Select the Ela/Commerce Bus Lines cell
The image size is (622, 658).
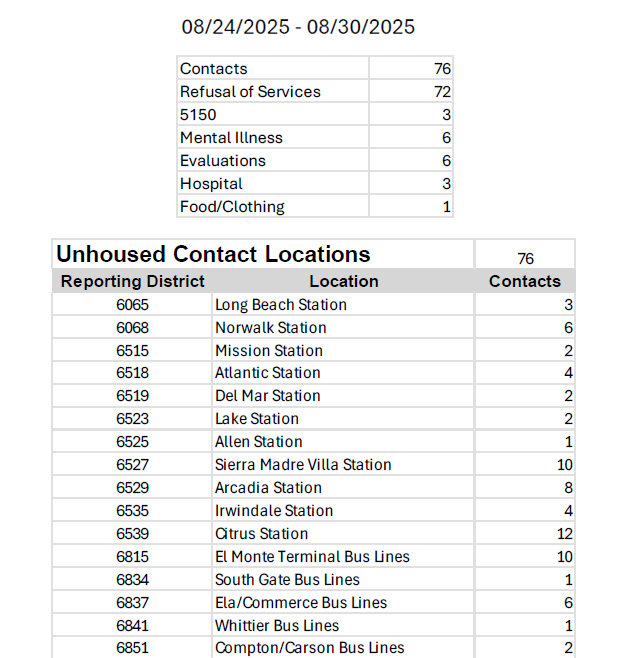pos(301,603)
